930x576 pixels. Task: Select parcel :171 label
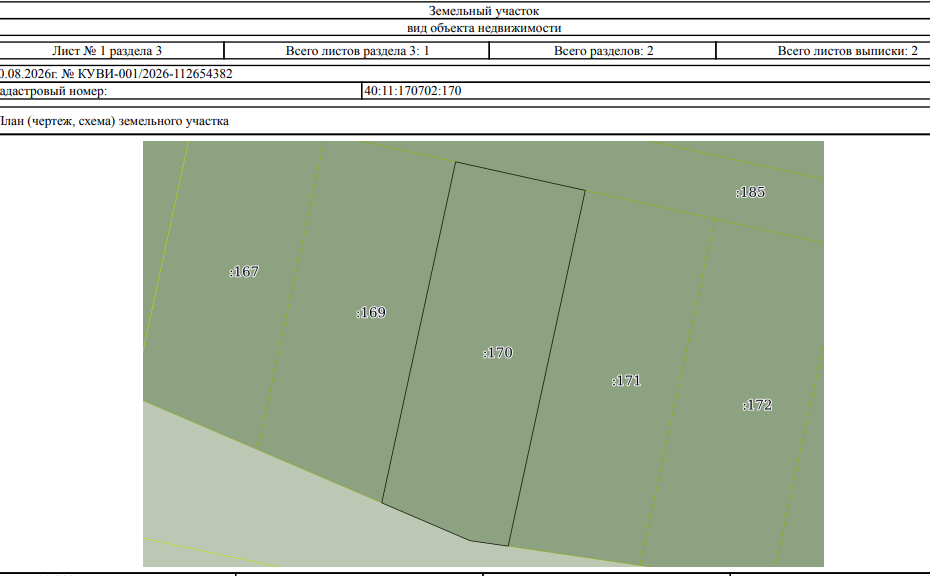626,381
